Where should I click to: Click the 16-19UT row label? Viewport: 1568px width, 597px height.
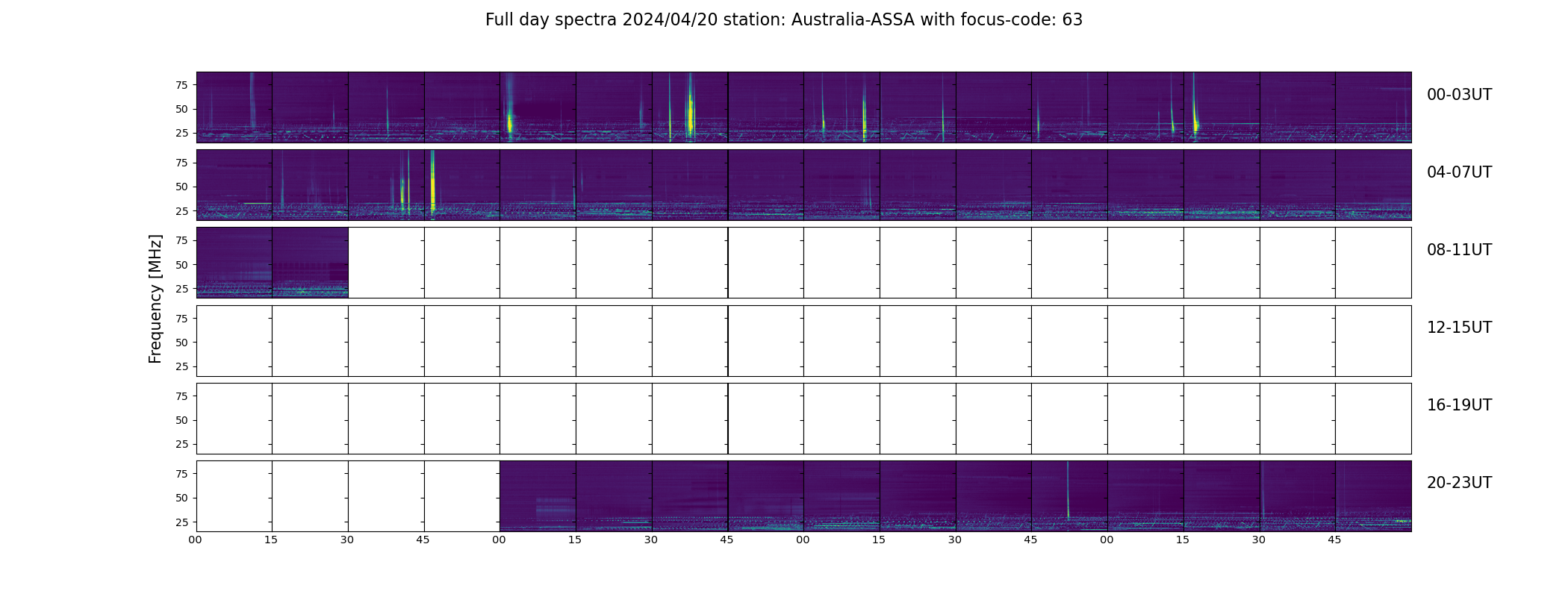[x=1459, y=405]
